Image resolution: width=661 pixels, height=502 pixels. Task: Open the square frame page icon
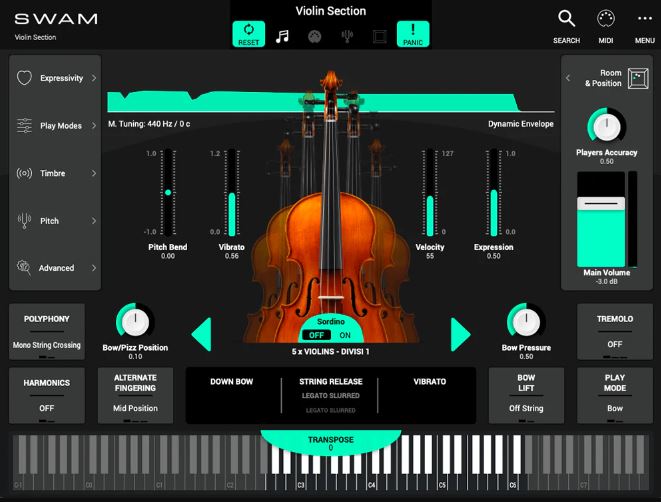point(379,37)
